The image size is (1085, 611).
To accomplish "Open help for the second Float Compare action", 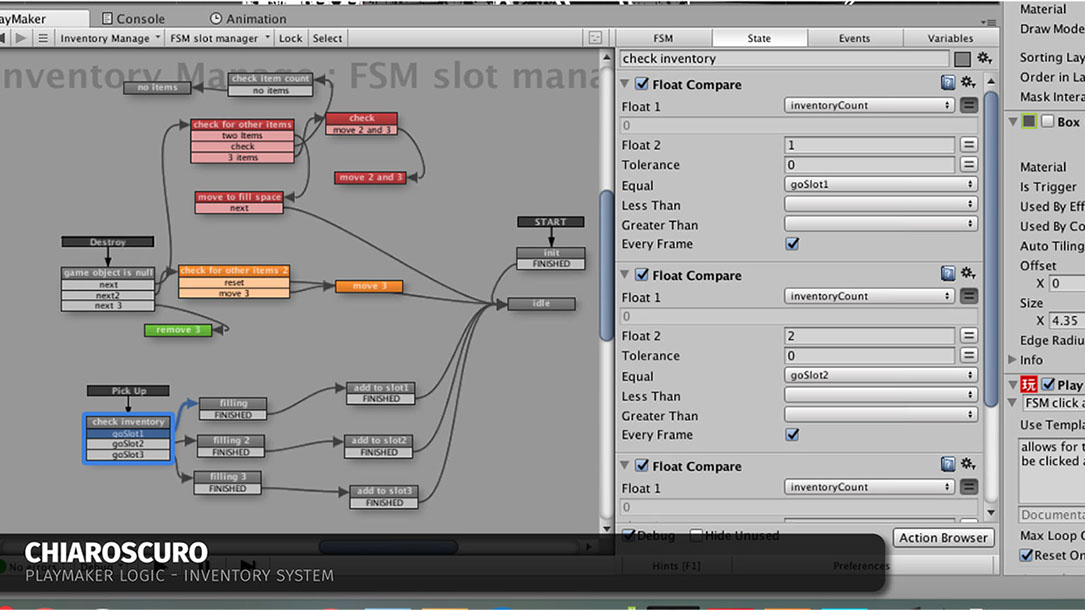I will 948,274.
